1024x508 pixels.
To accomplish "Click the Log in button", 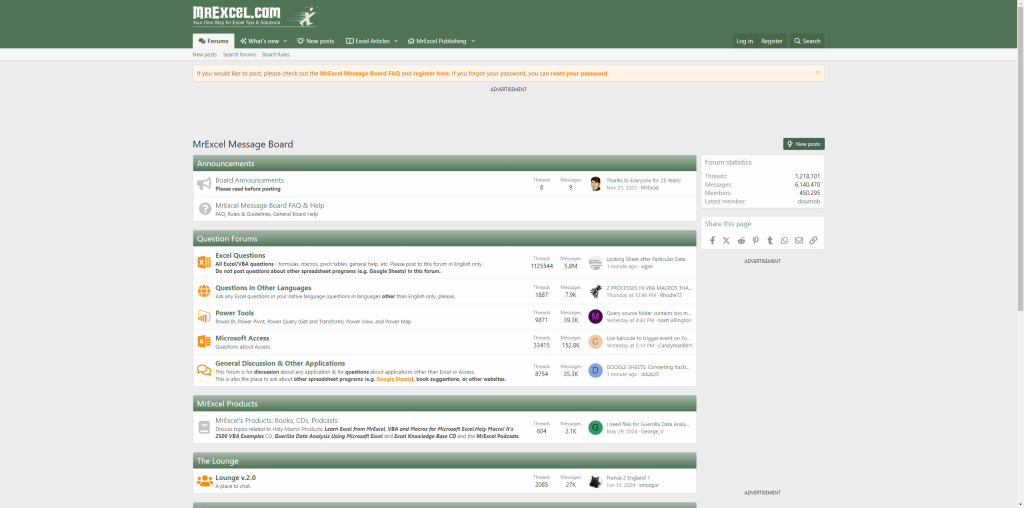I will [744, 41].
